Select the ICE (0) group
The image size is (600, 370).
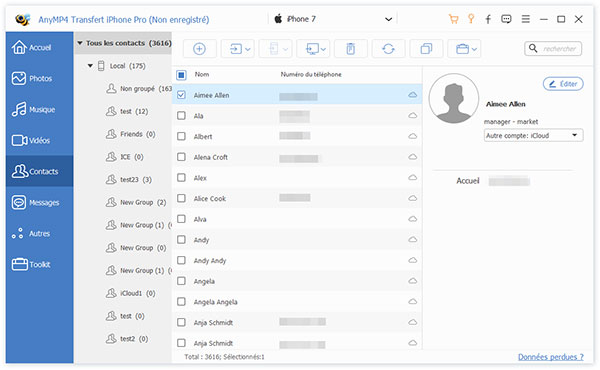click(x=124, y=157)
